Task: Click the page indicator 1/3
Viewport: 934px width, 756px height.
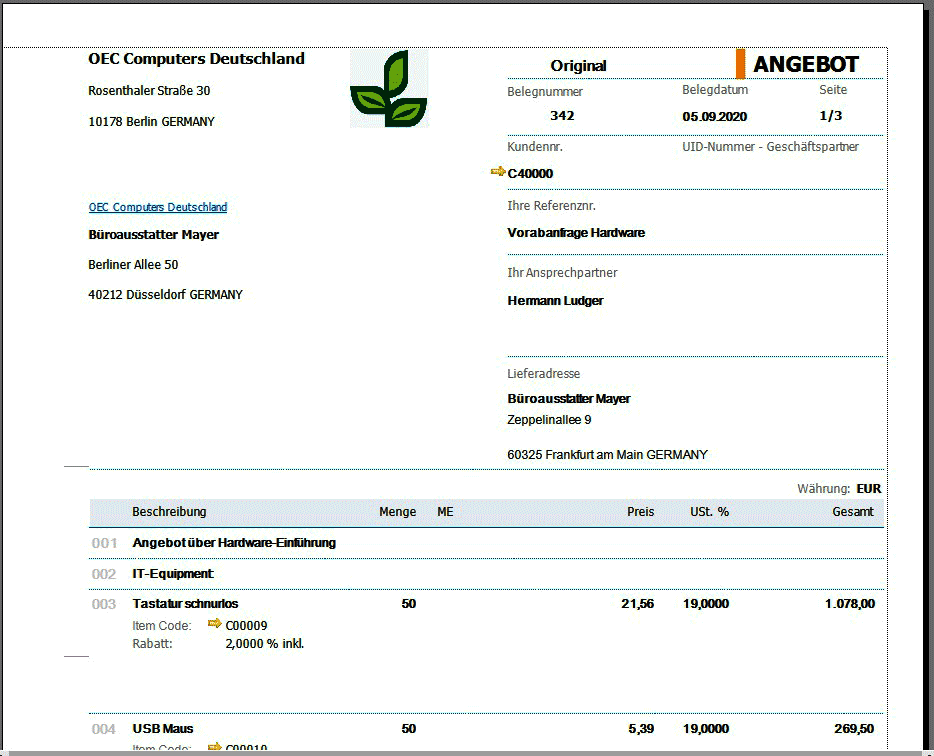Action: pos(830,116)
